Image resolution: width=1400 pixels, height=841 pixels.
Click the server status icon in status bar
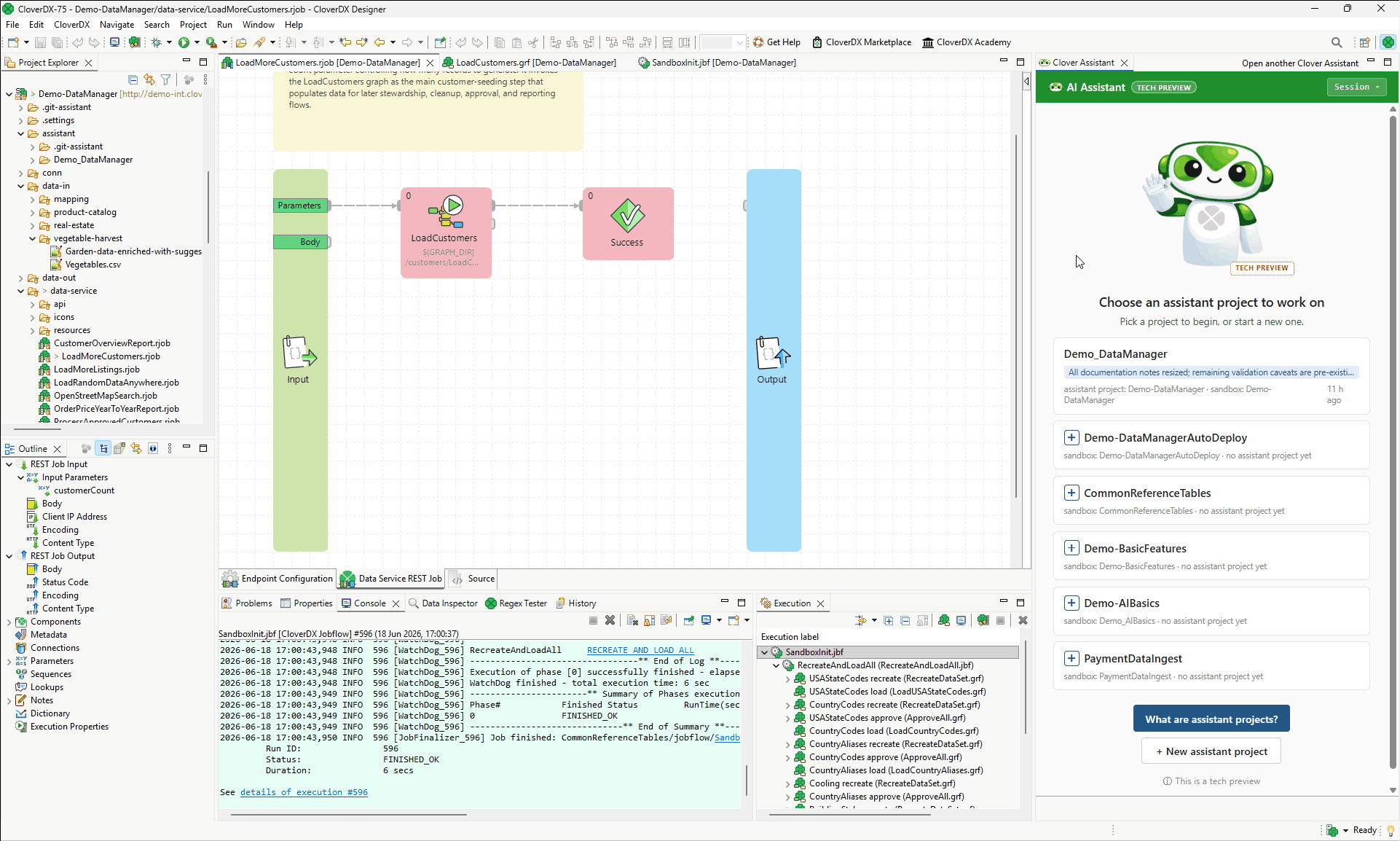point(1332,830)
